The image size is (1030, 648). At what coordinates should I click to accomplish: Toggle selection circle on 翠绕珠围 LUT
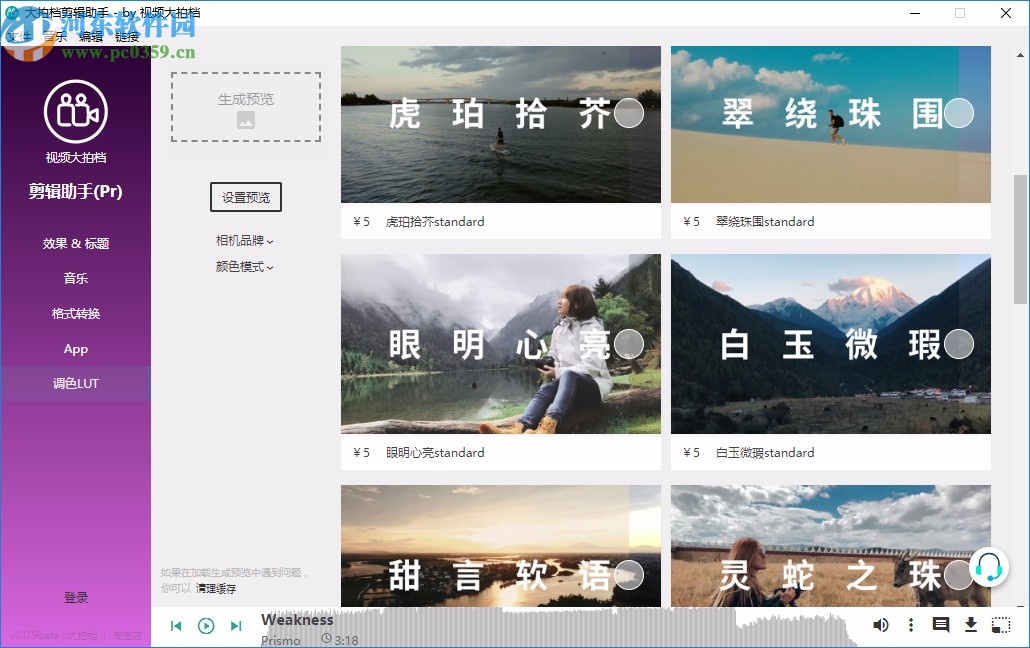[959, 114]
